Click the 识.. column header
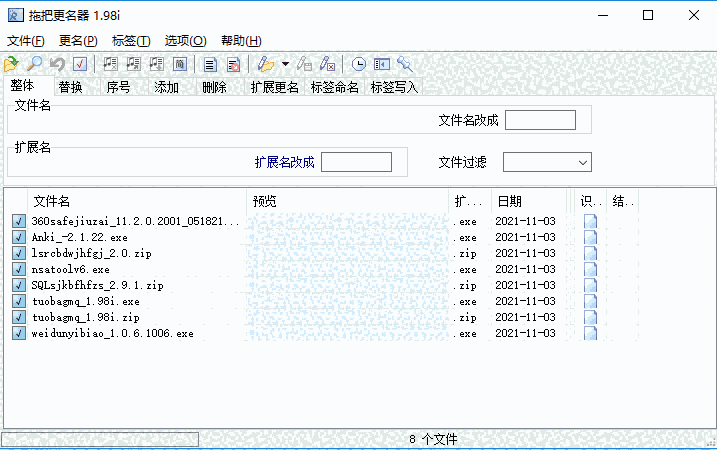The height and width of the screenshot is (450, 717). pos(590,201)
